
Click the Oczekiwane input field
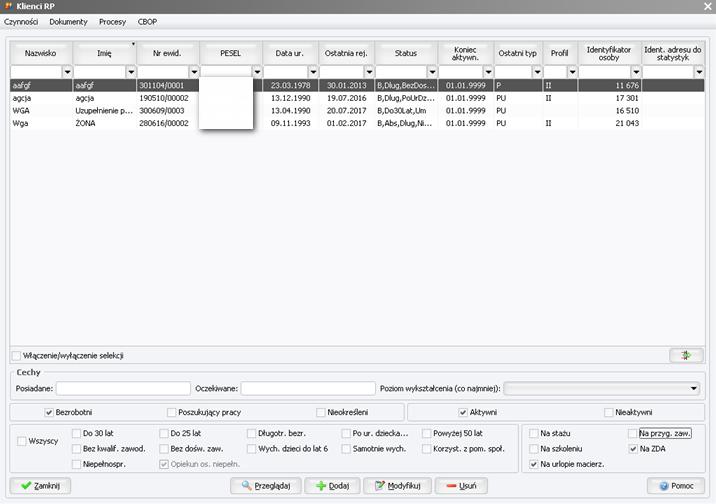[308, 388]
